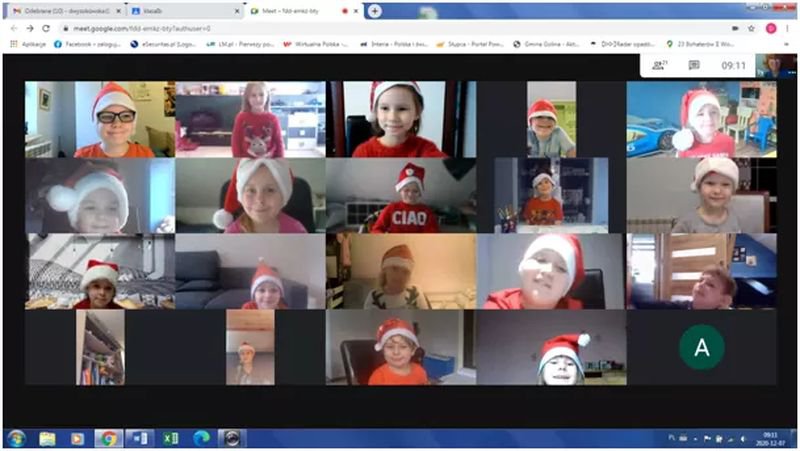Open the Wirtualna Polska bookmark

point(316,44)
